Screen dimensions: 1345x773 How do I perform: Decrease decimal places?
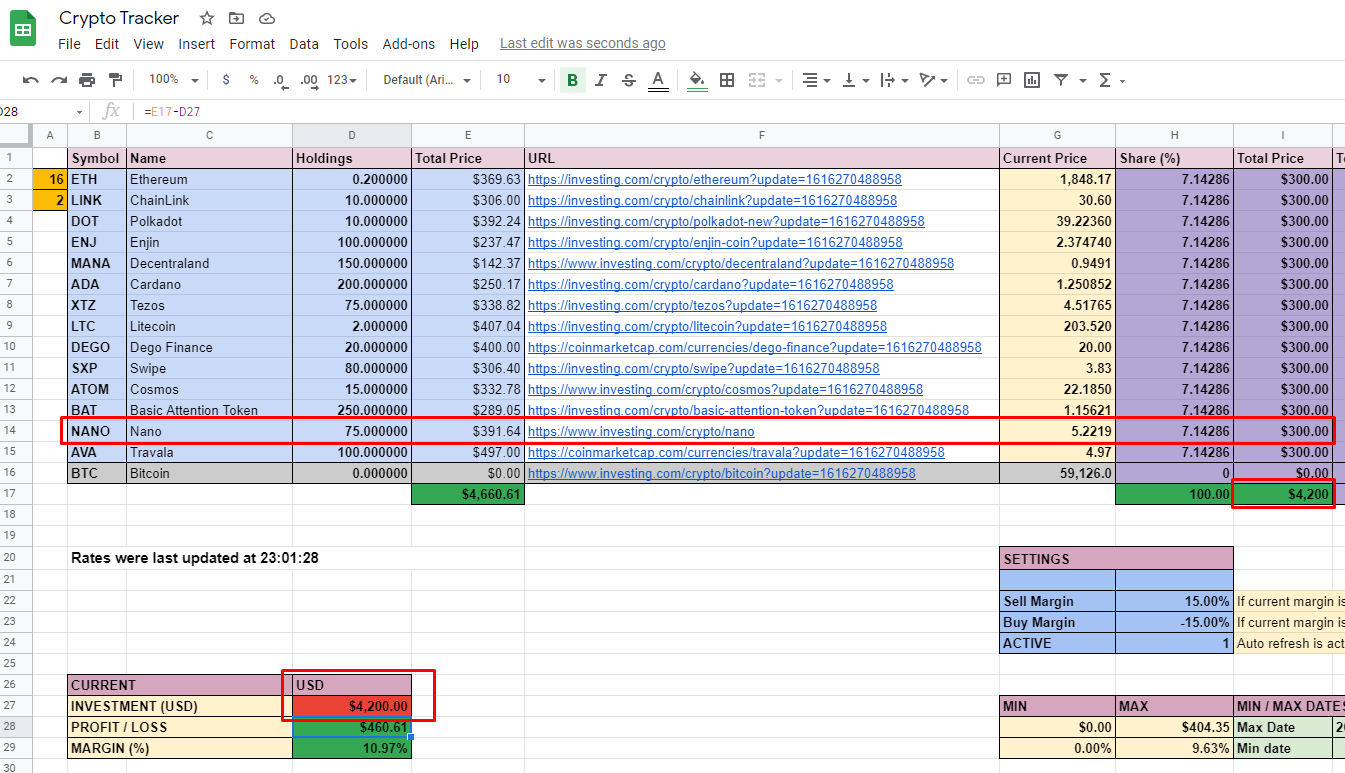point(280,80)
